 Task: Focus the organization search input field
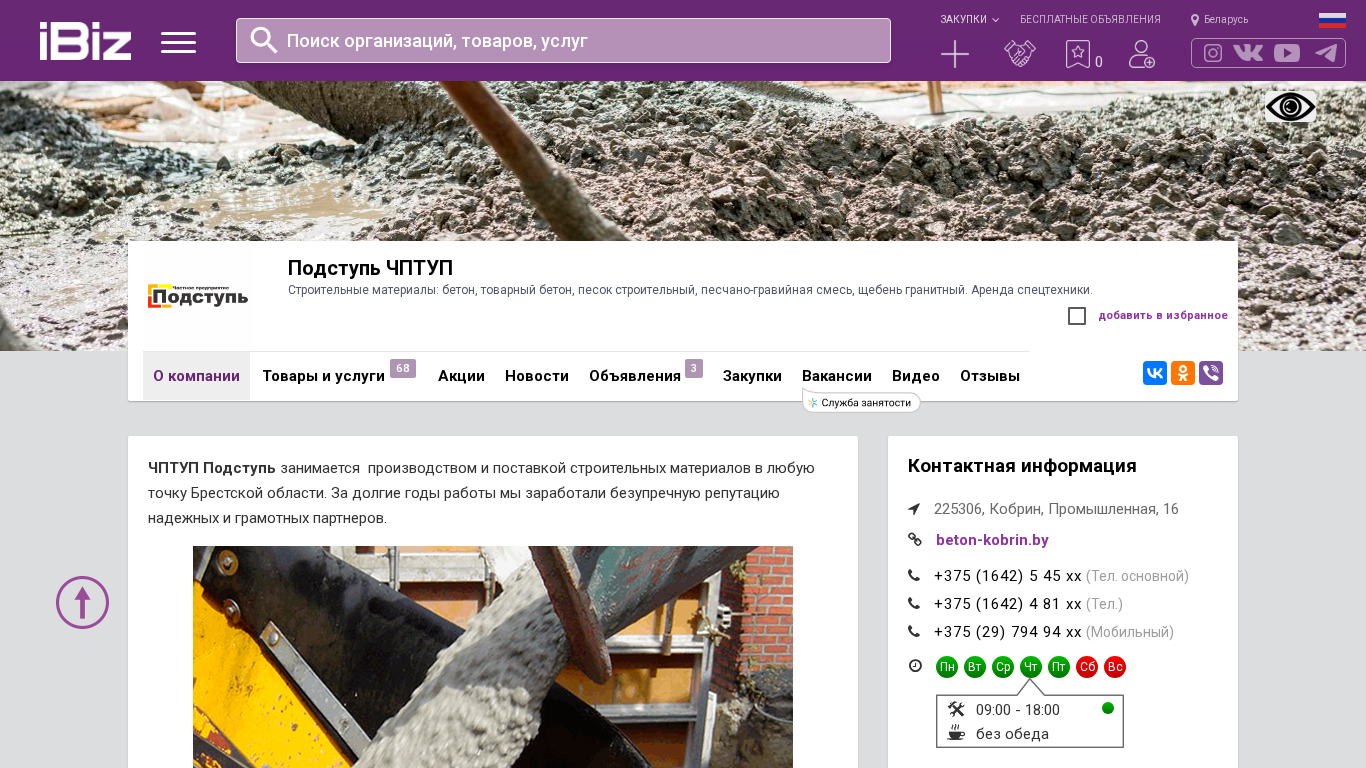563,40
